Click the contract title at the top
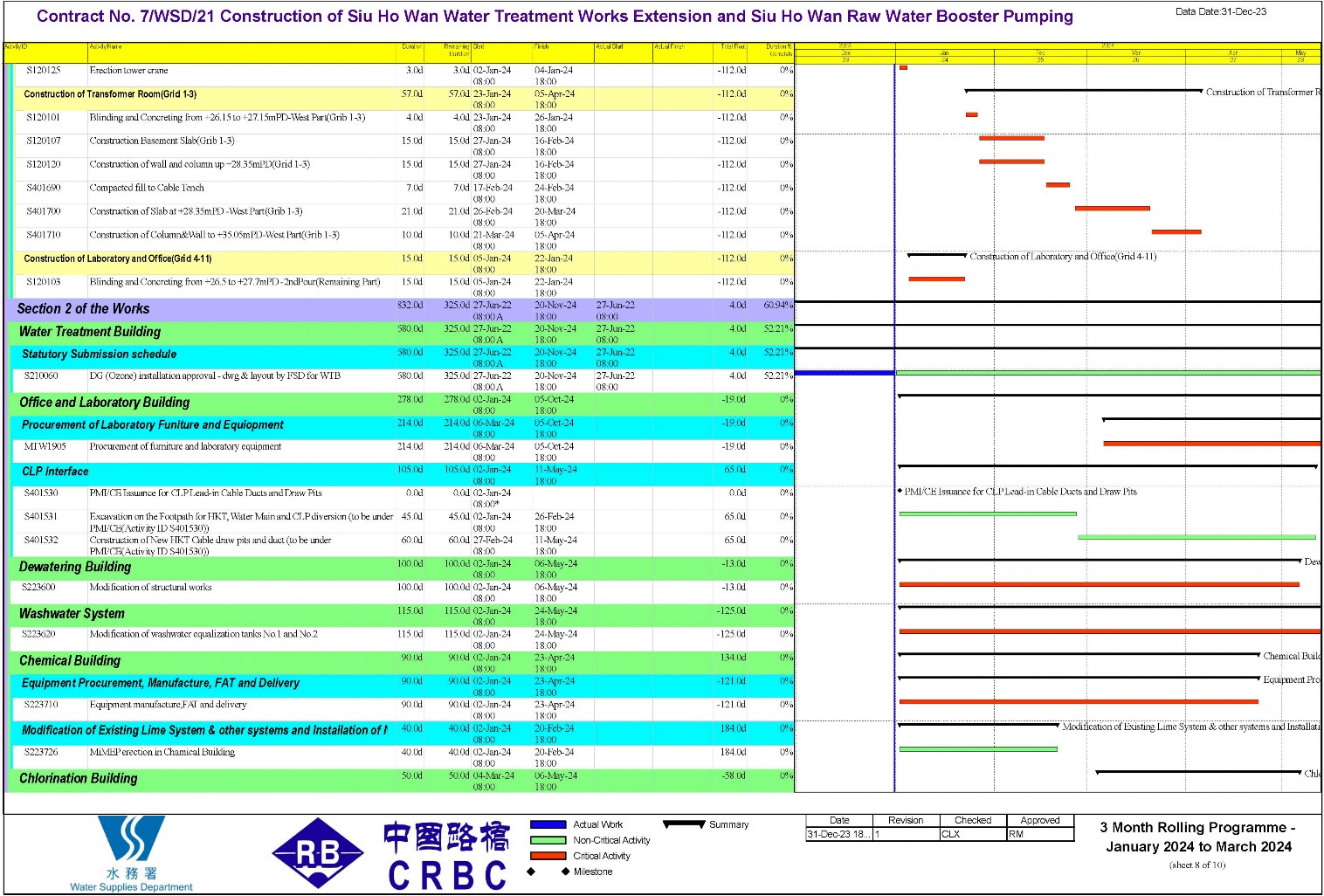 (x=555, y=17)
